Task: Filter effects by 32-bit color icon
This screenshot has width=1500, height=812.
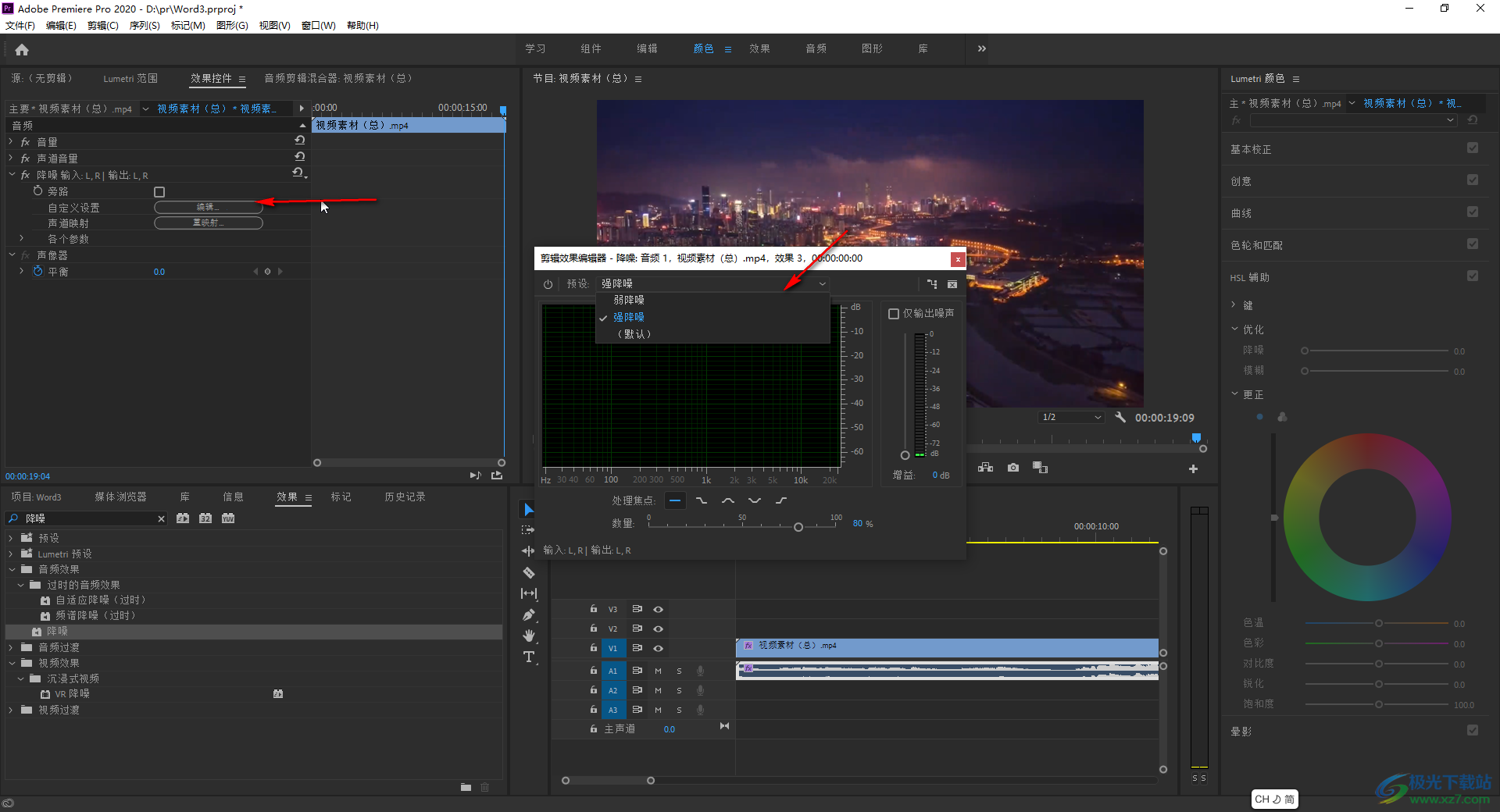Action: 205,518
